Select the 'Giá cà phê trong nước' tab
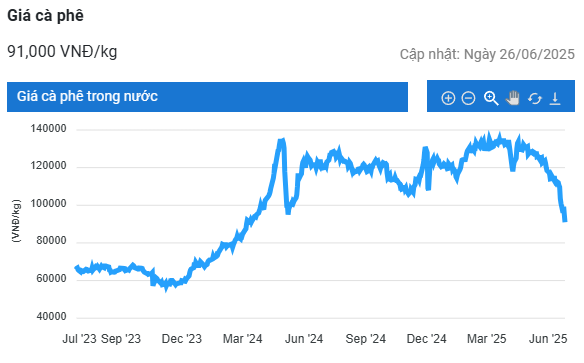 (207, 96)
